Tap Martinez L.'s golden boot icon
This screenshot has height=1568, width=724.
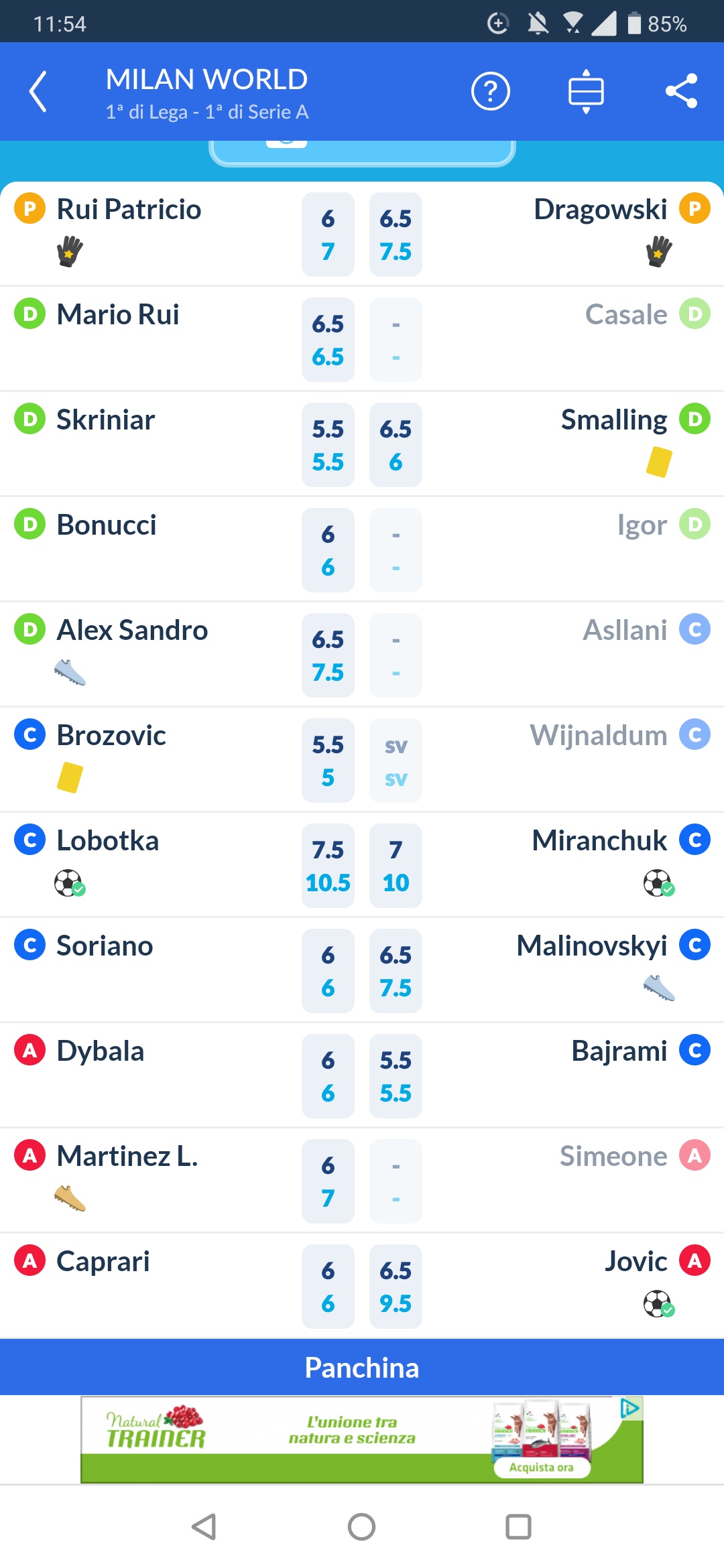point(70,1198)
